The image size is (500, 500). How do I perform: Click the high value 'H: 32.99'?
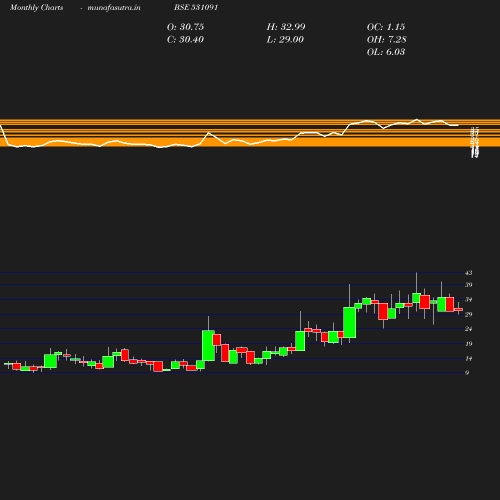tap(286, 27)
